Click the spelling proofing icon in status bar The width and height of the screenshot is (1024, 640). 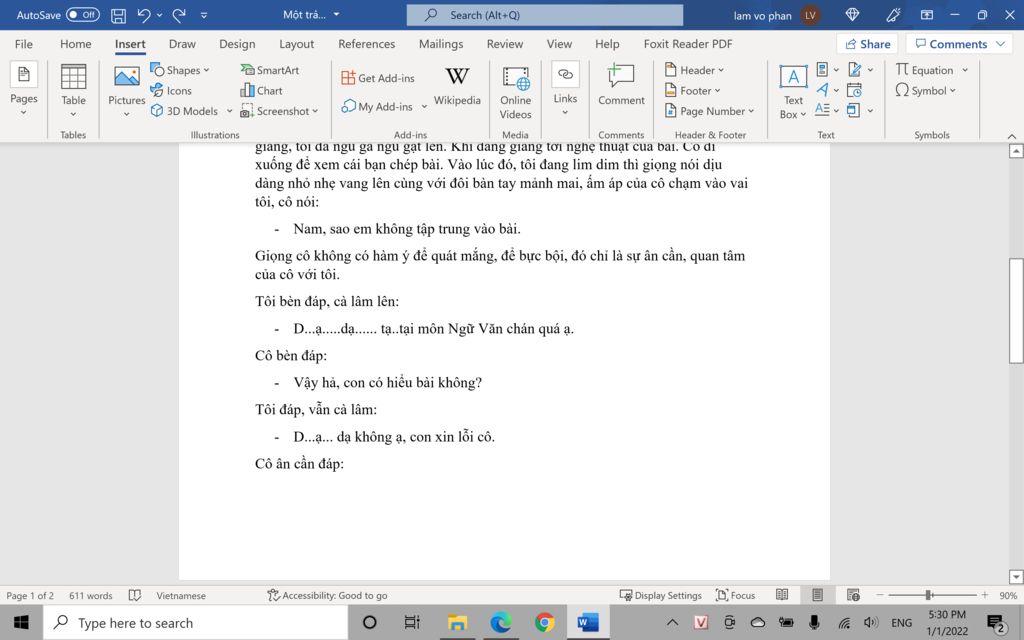click(x=135, y=595)
